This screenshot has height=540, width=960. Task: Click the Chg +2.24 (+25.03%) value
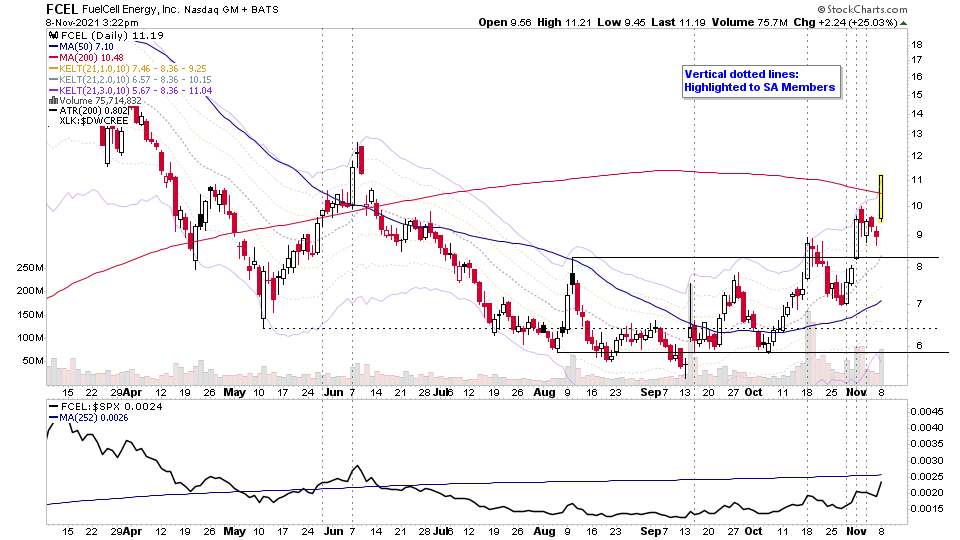[x=845, y=23]
